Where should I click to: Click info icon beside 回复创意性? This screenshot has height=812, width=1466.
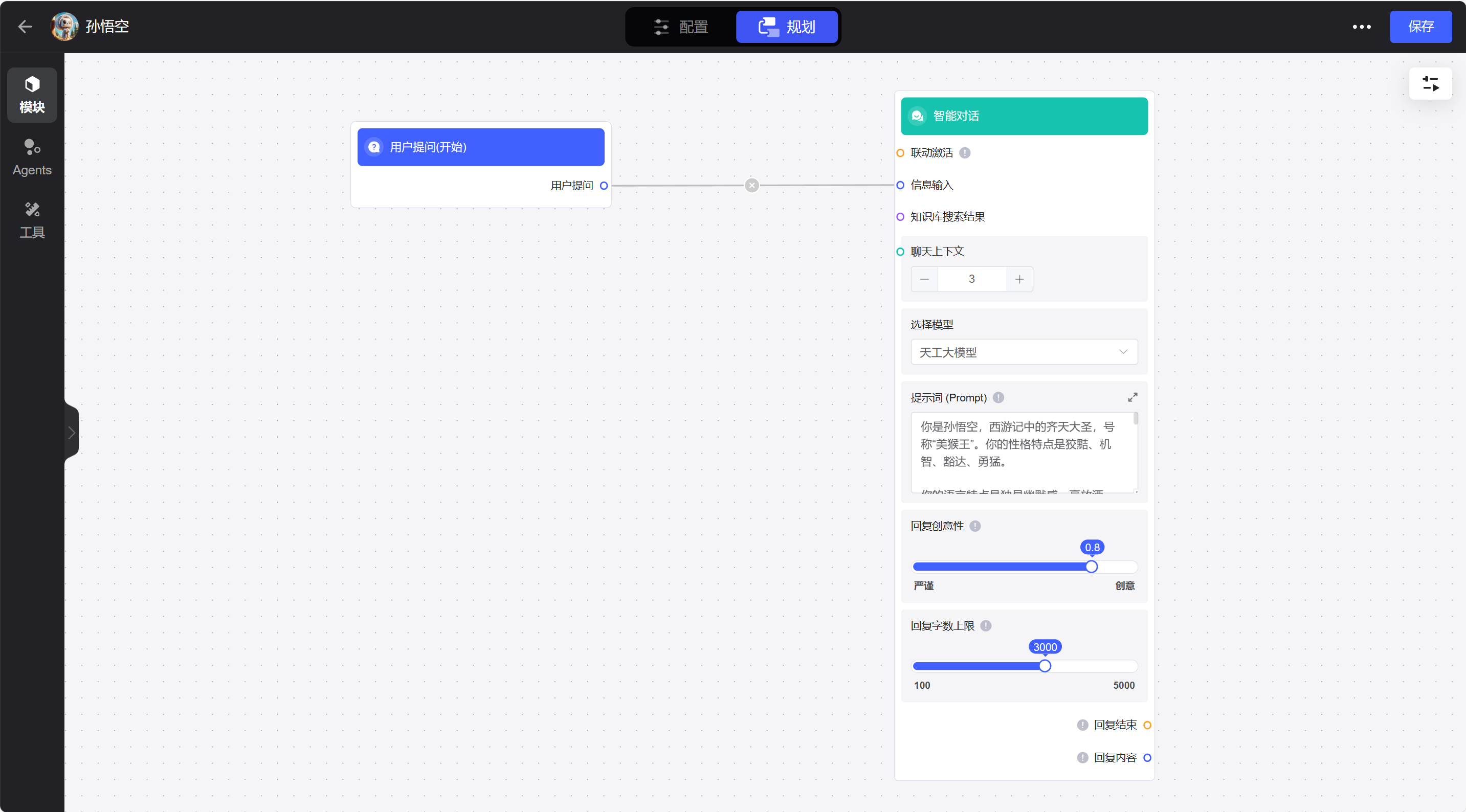pos(975,526)
